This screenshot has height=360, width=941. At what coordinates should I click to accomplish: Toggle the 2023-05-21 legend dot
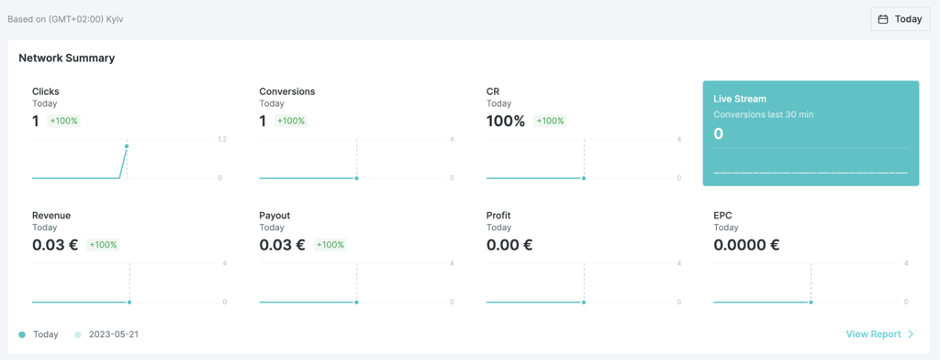point(77,335)
